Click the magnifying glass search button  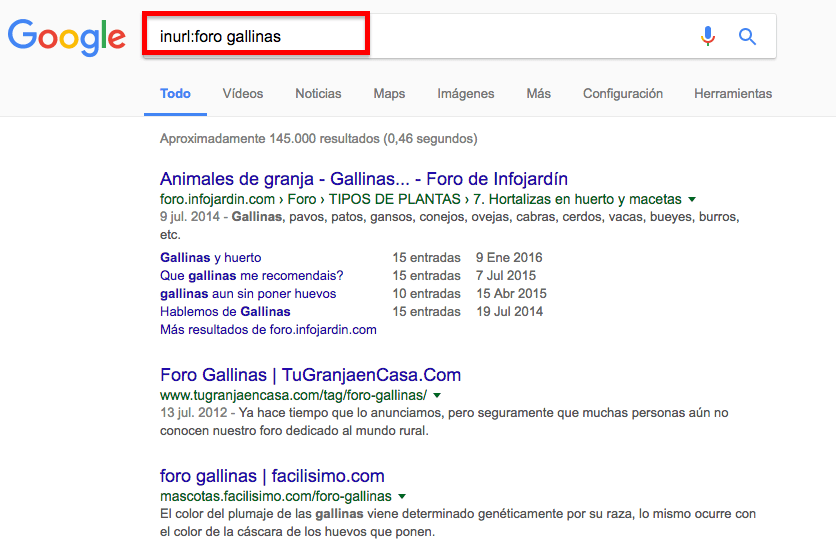click(747, 37)
